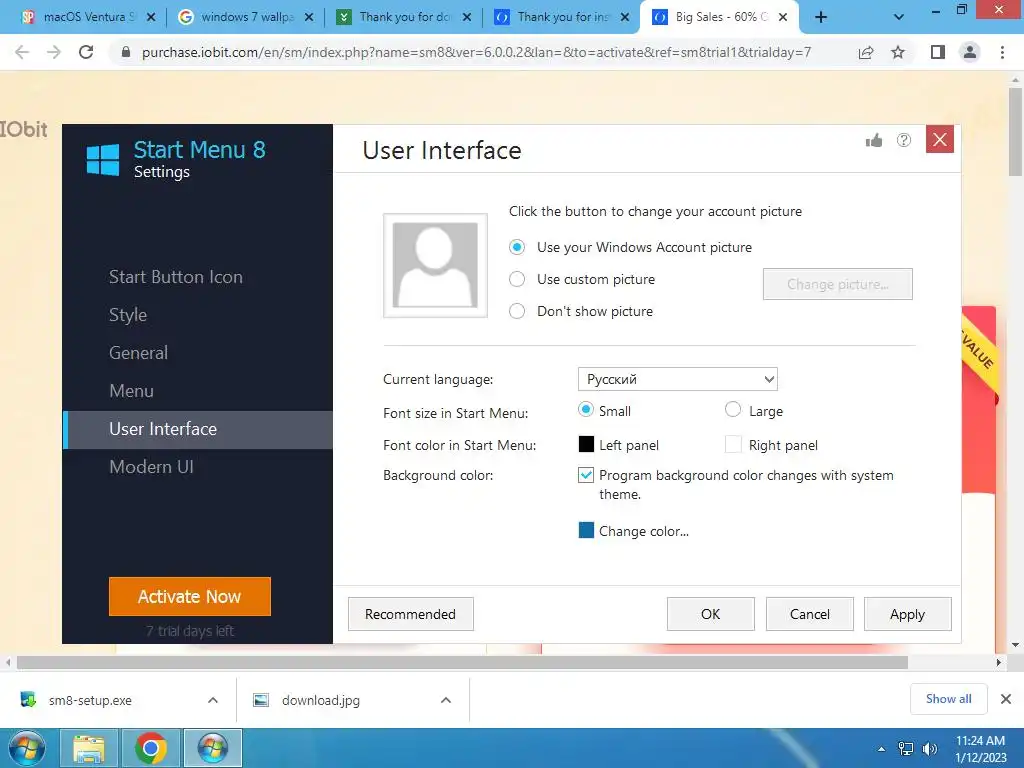
Task: Close the downloads bar
Action: (1006, 699)
